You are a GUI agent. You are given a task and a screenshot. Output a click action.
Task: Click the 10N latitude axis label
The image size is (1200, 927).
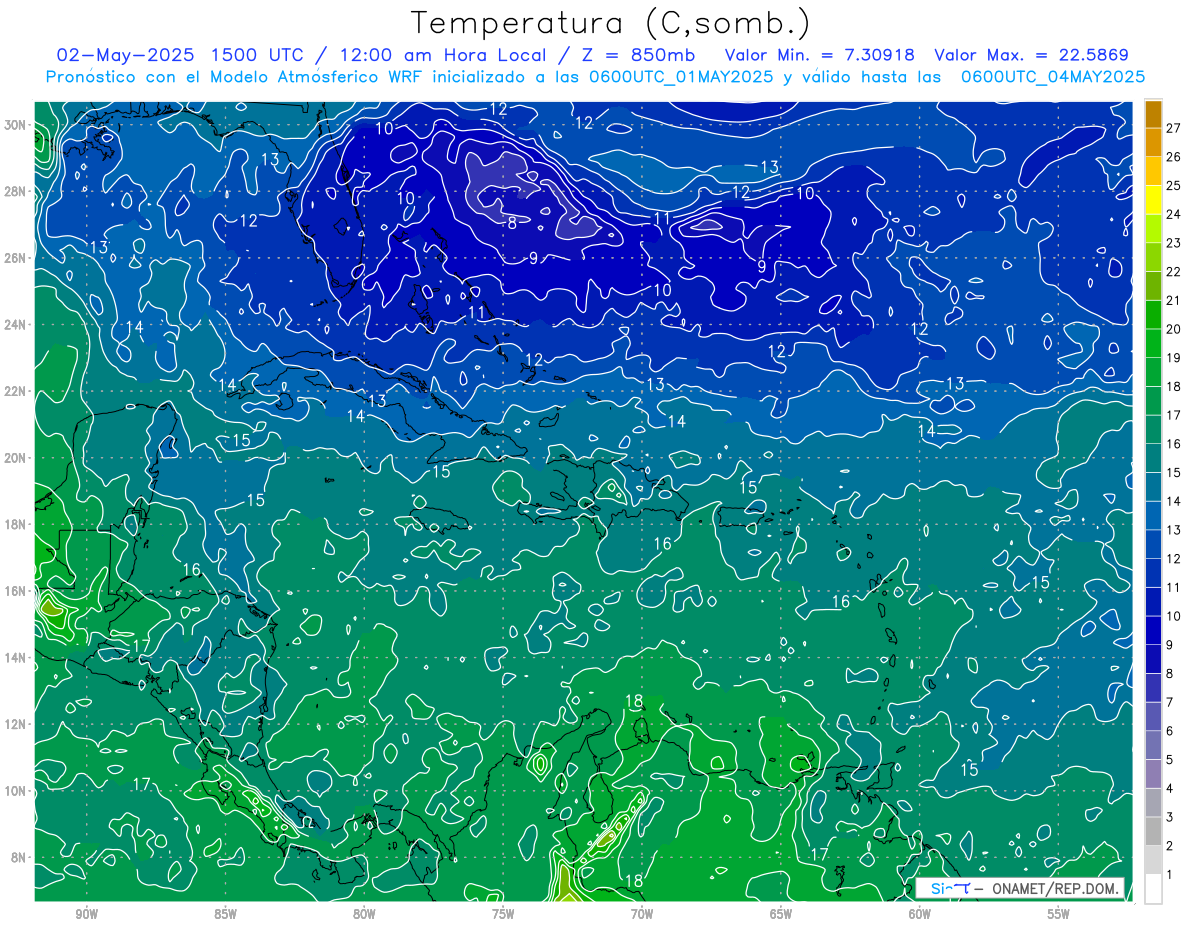point(15,791)
